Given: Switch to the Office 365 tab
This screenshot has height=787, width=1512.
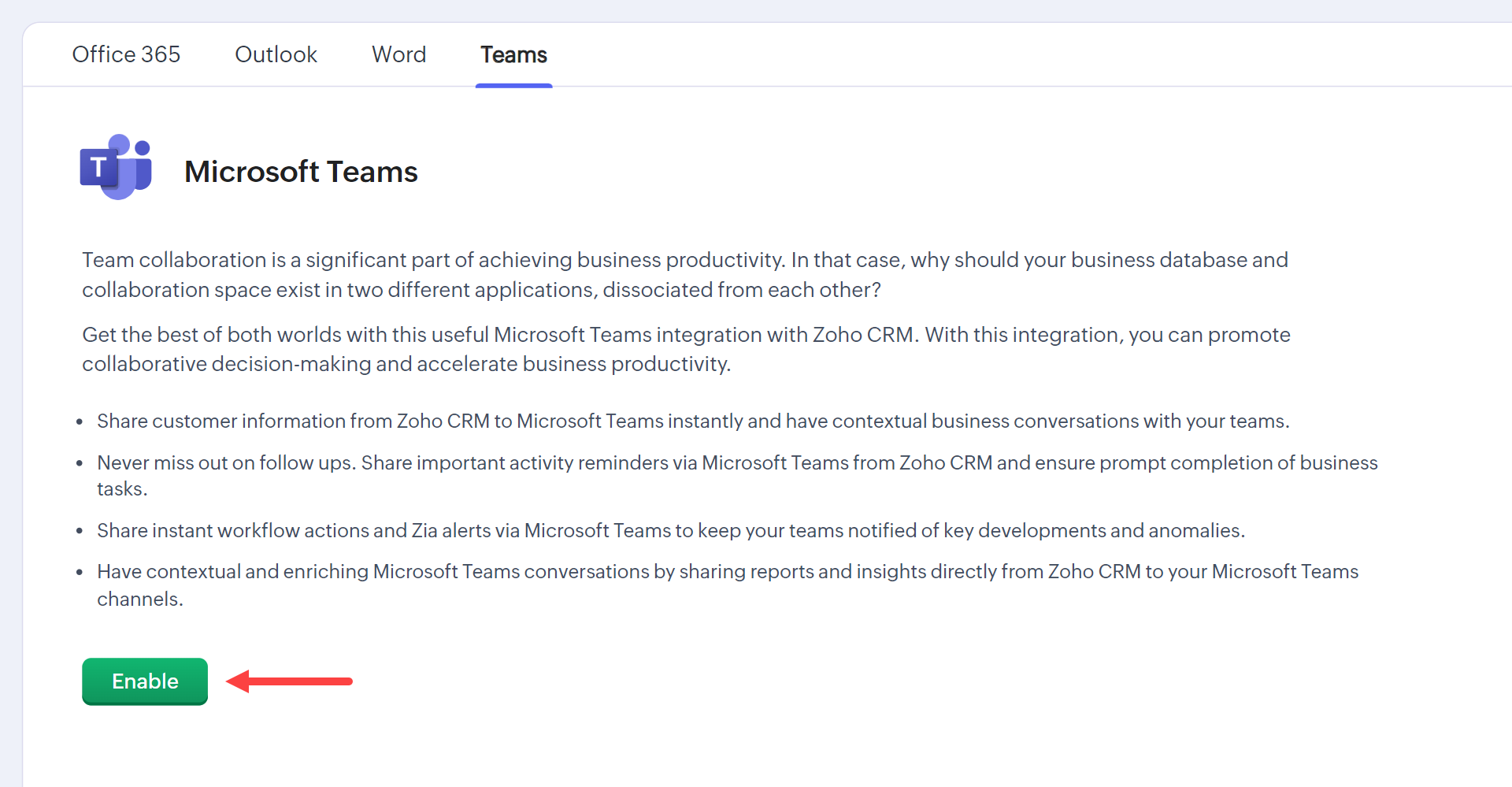Looking at the screenshot, I should (126, 54).
